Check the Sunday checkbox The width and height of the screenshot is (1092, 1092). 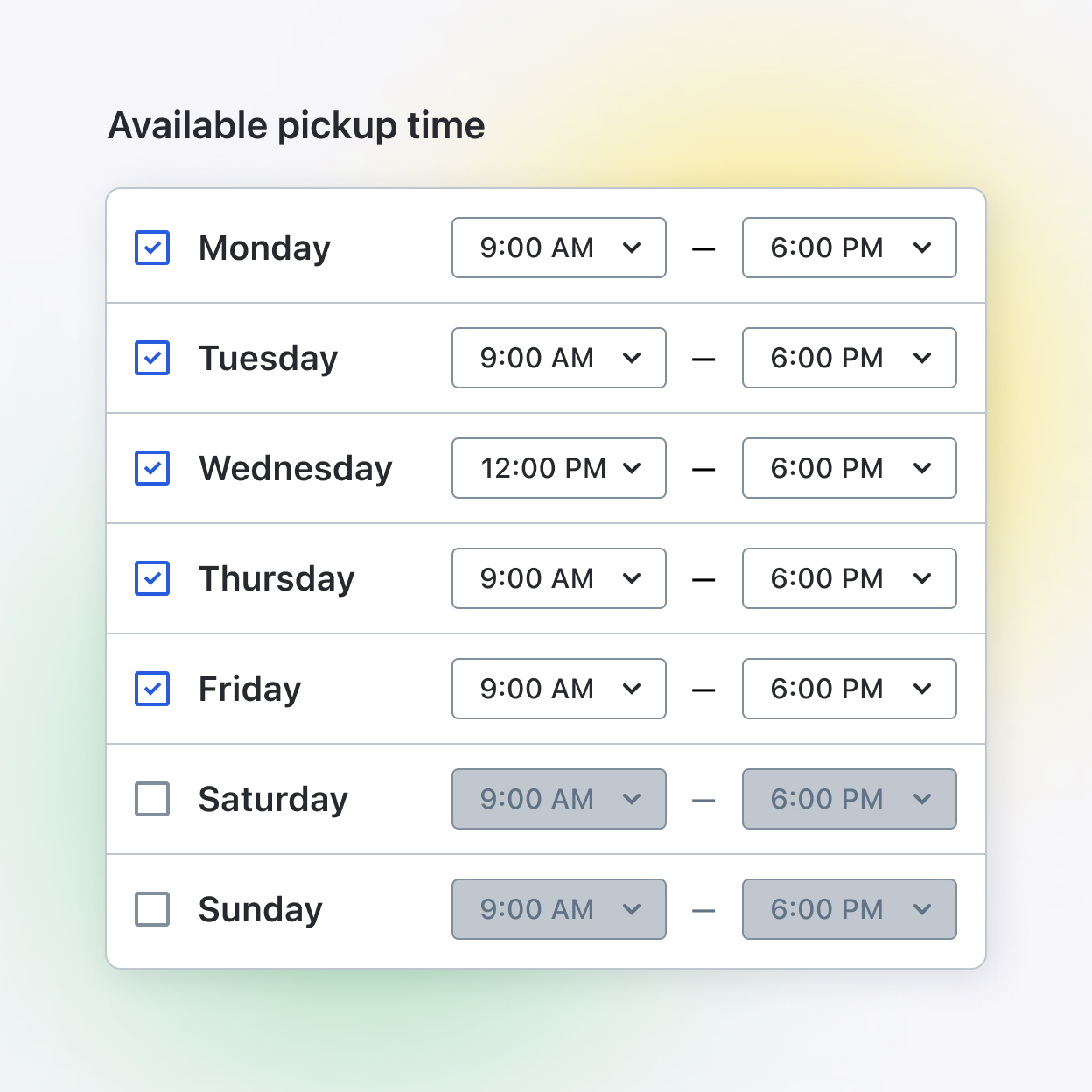click(152, 909)
